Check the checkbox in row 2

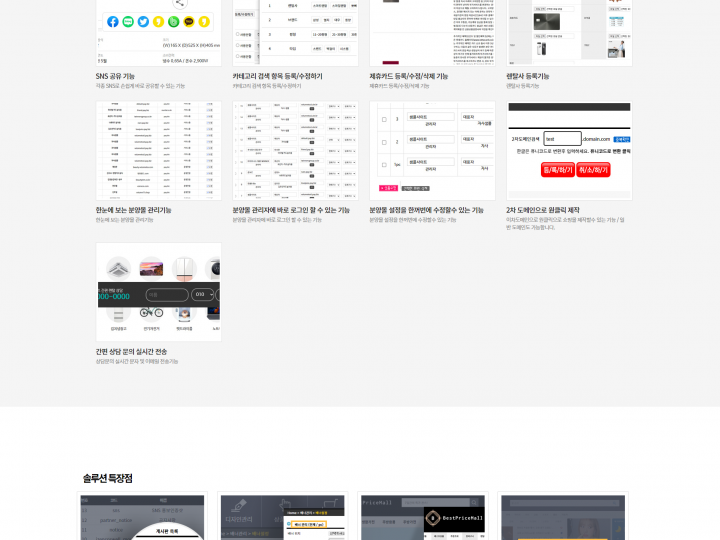(383, 142)
